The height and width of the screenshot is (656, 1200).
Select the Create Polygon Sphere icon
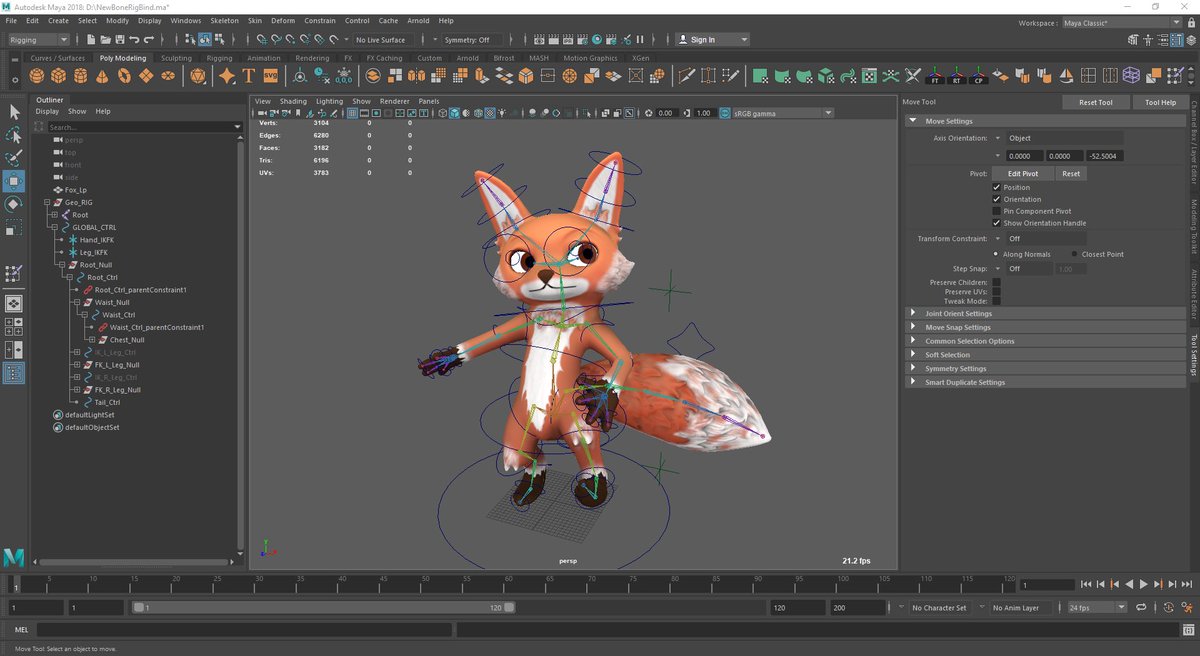[35, 75]
